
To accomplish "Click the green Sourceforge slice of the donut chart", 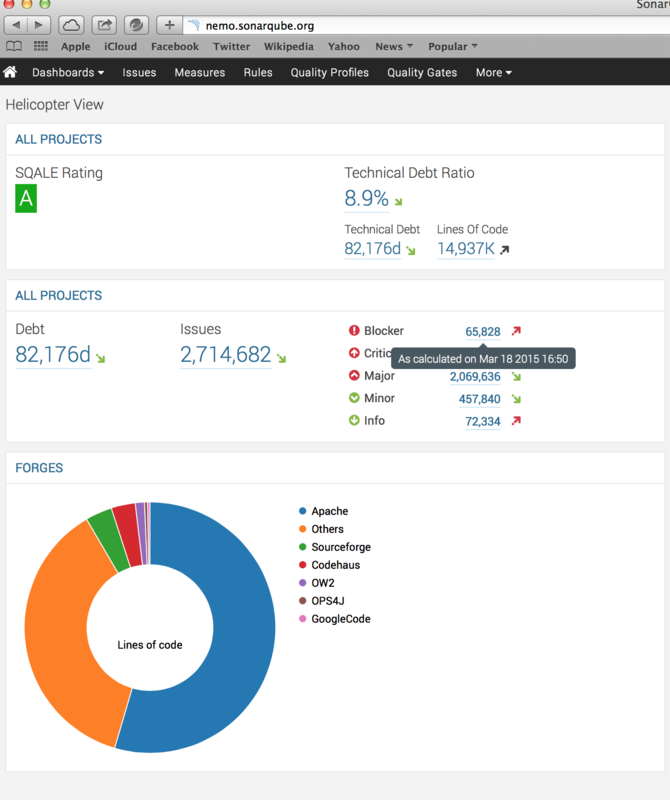I will point(111,539).
